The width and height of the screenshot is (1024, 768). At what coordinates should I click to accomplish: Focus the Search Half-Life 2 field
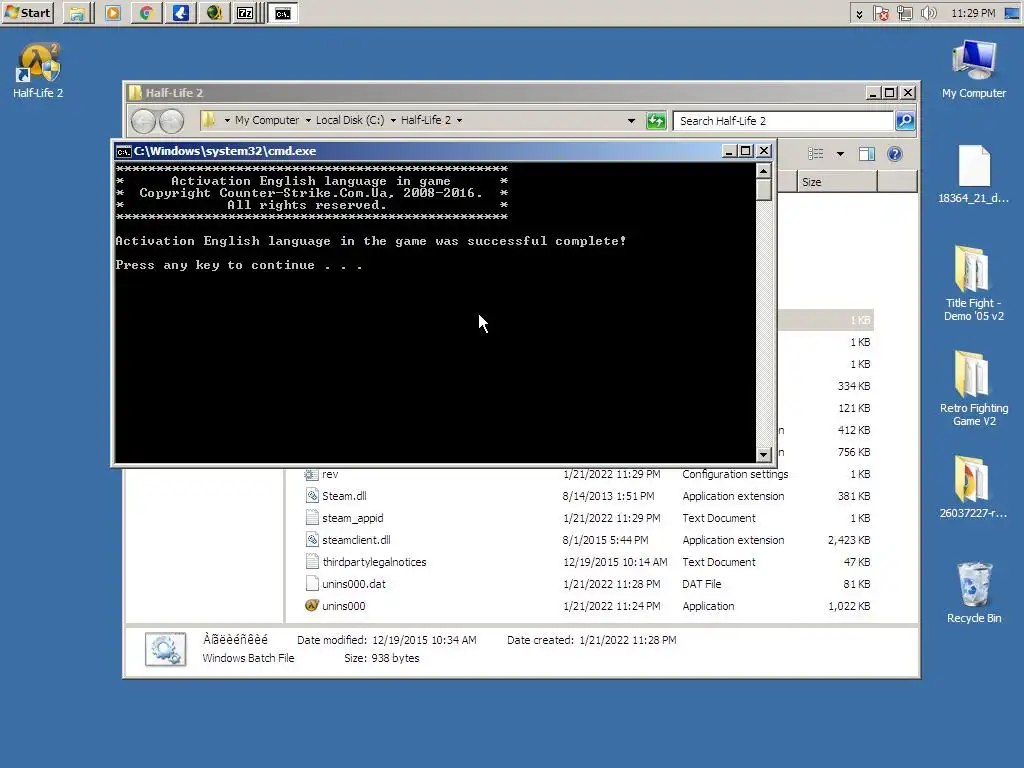click(x=783, y=121)
